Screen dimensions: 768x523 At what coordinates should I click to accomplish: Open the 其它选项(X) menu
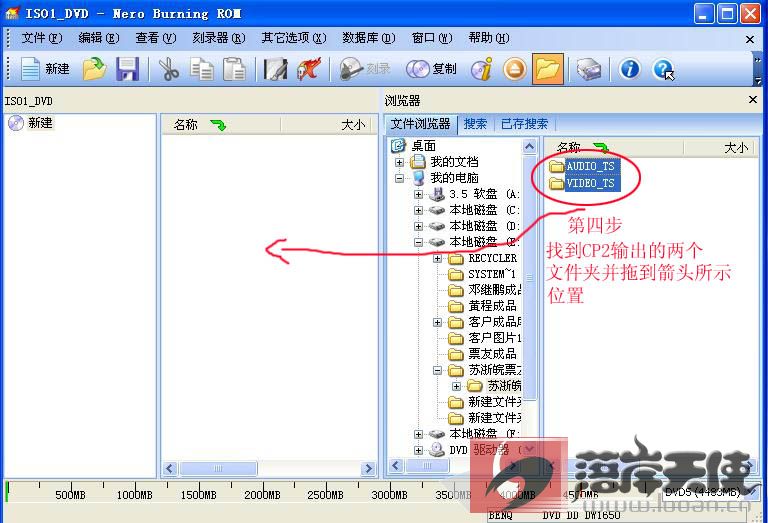click(x=293, y=38)
